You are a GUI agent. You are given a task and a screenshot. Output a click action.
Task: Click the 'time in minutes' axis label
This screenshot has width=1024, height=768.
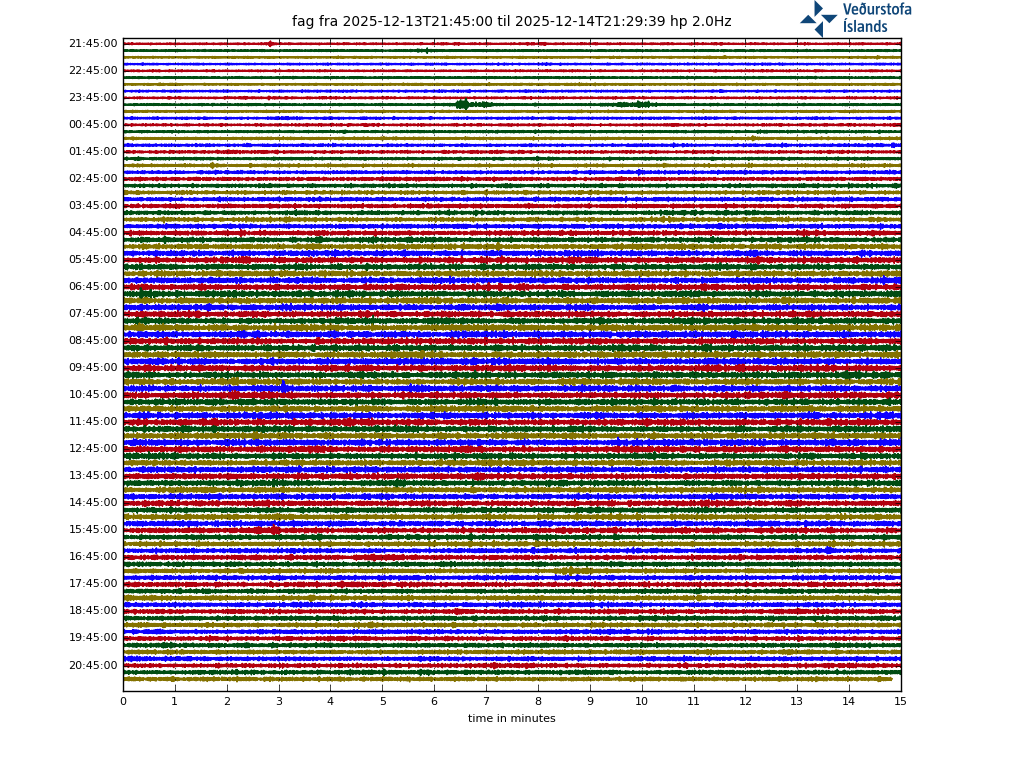tap(511, 718)
